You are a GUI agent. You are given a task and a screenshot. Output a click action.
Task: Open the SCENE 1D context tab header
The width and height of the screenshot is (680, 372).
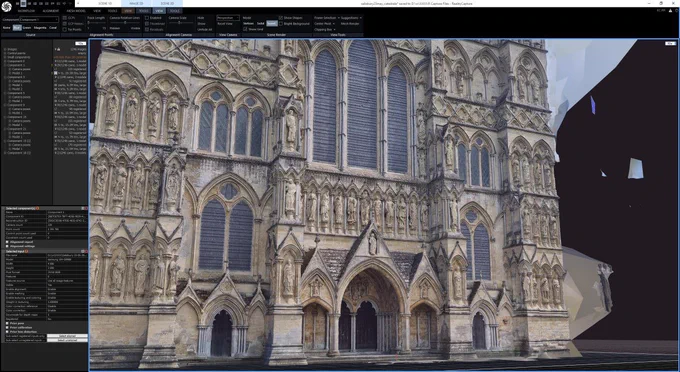pyautogui.click(x=105, y=3)
